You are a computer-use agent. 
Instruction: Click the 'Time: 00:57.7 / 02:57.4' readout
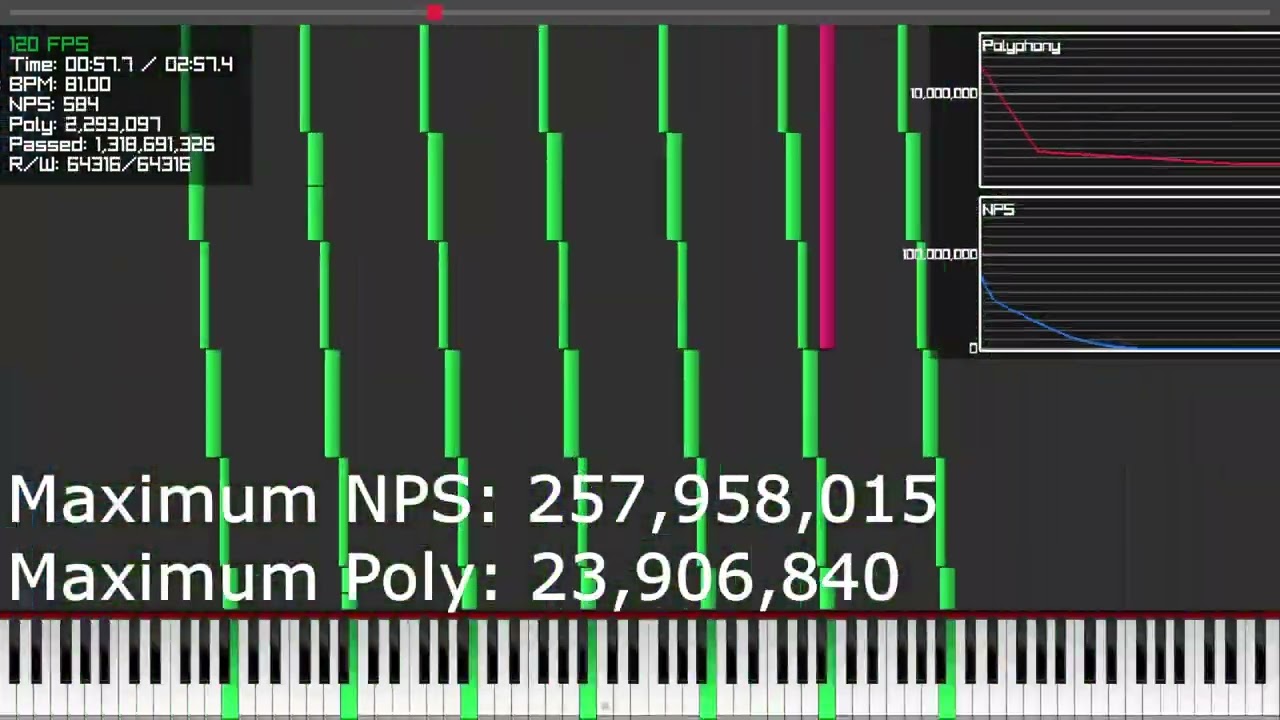(x=121, y=65)
